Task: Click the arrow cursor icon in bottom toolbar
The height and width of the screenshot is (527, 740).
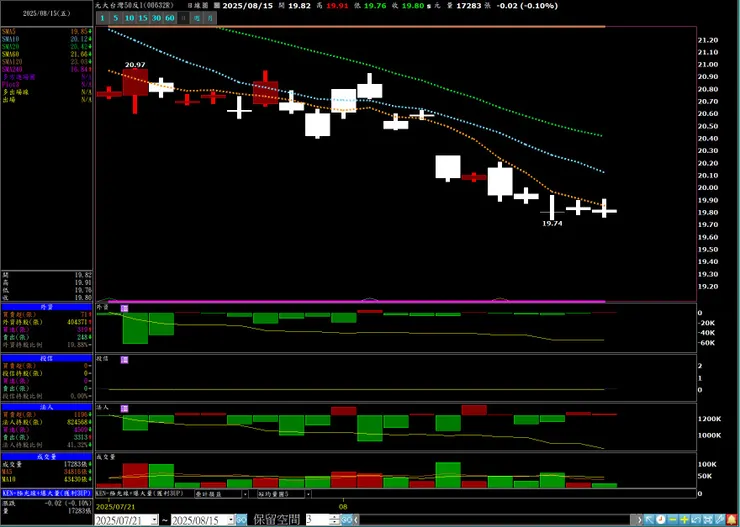Action: [649, 519]
